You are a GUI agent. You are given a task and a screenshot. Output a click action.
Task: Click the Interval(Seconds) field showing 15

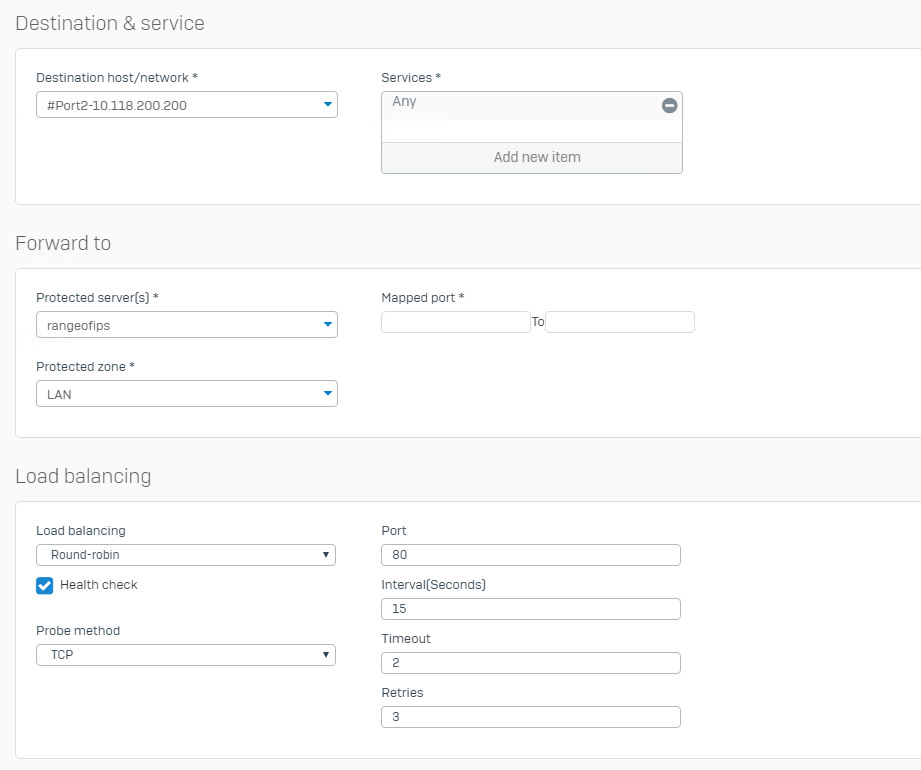530,609
